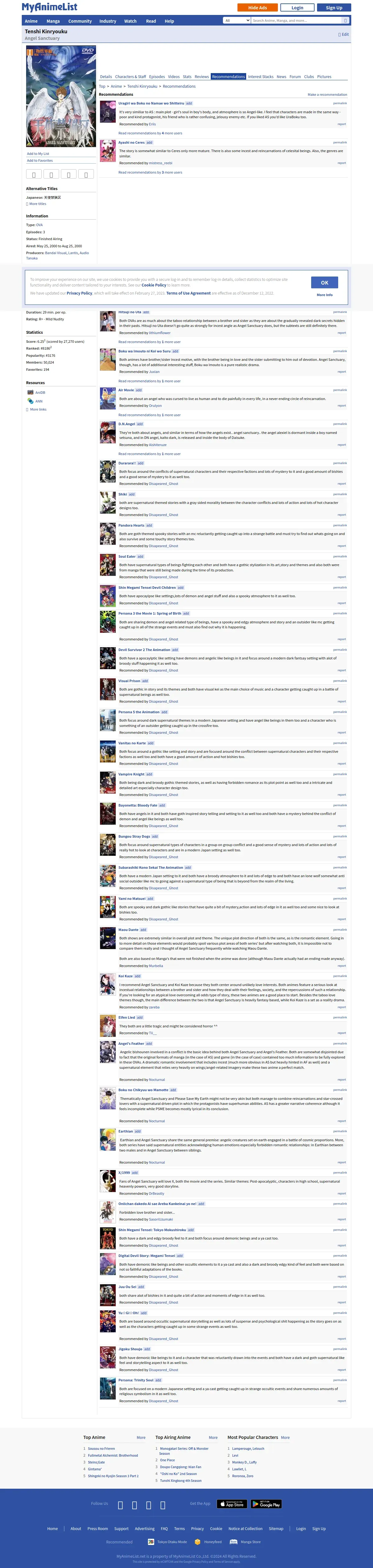The height and width of the screenshot is (1568, 373).
Task: Open the Industry navigation menu
Action: (x=108, y=21)
